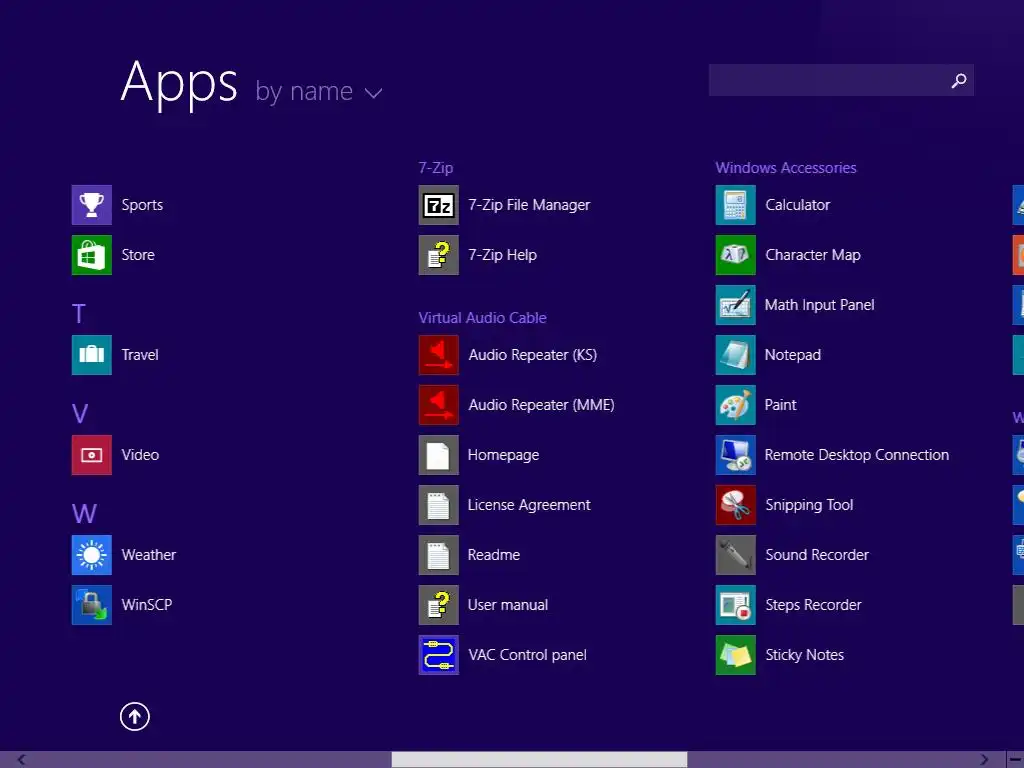Open the 'by name' sort dropdown
The width and height of the screenshot is (1024, 768).
318,92
